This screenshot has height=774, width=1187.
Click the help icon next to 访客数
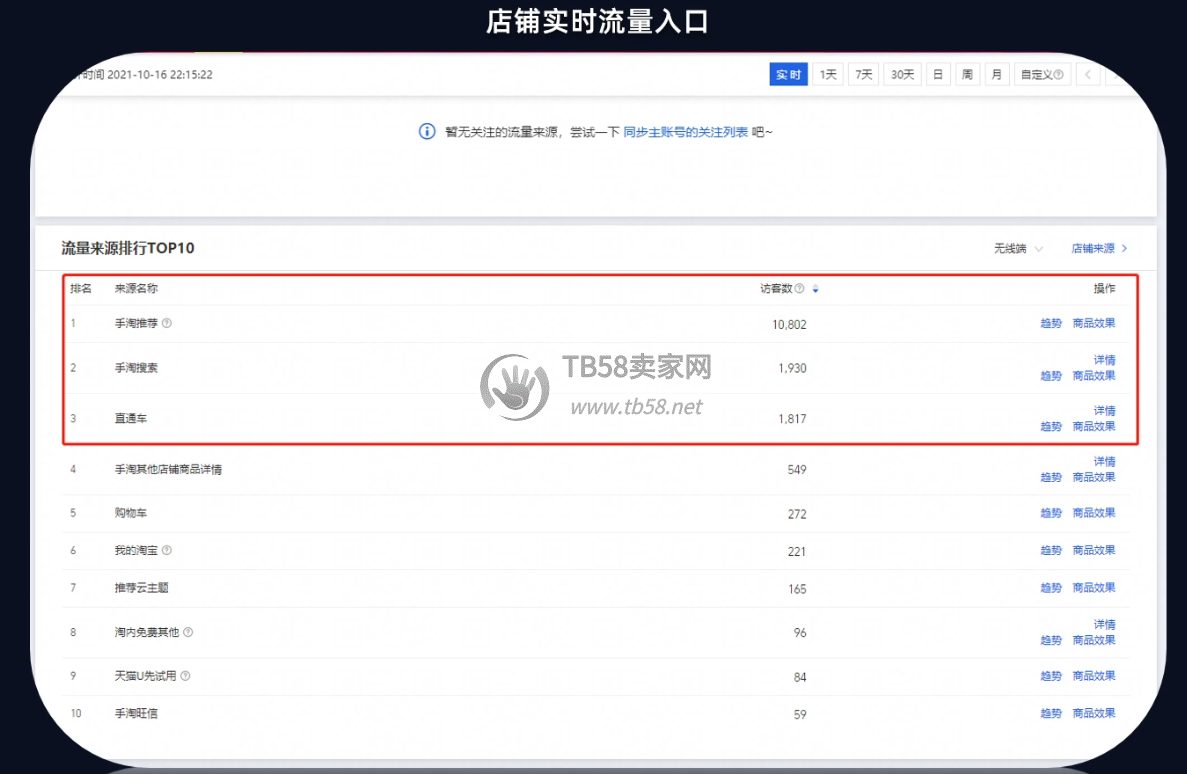click(x=799, y=288)
